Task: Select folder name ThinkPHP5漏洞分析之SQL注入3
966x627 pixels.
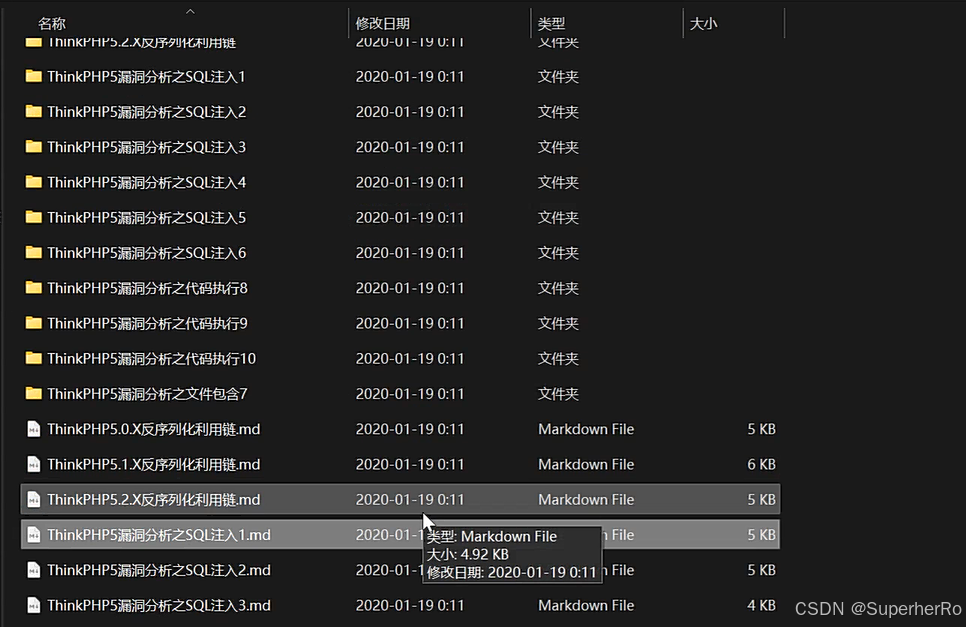Action: pos(147,147)
